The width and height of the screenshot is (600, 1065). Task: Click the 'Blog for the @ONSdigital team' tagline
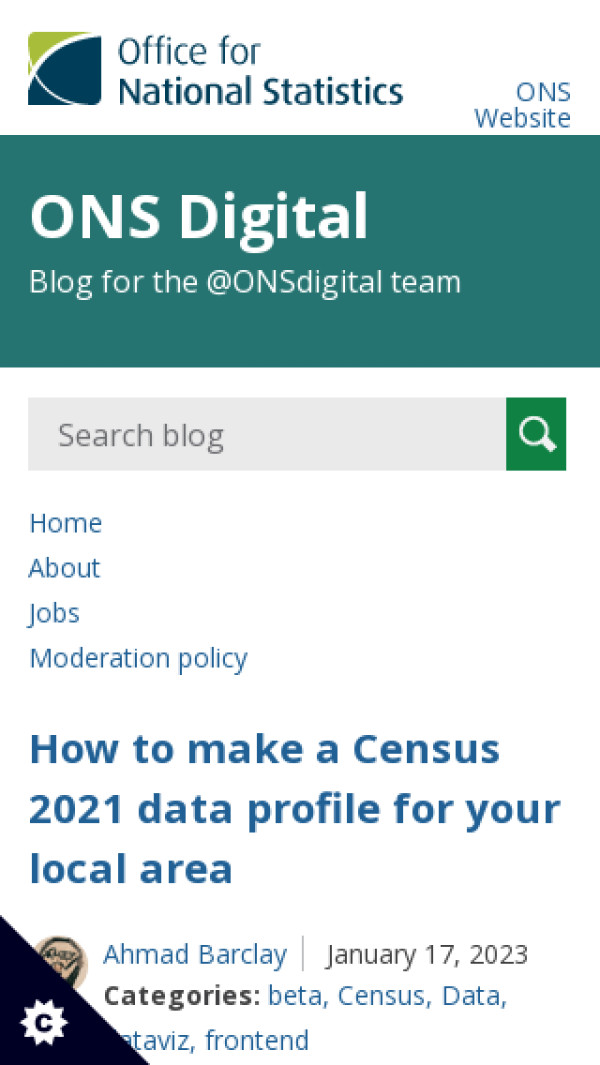click(x=245, y=282)
